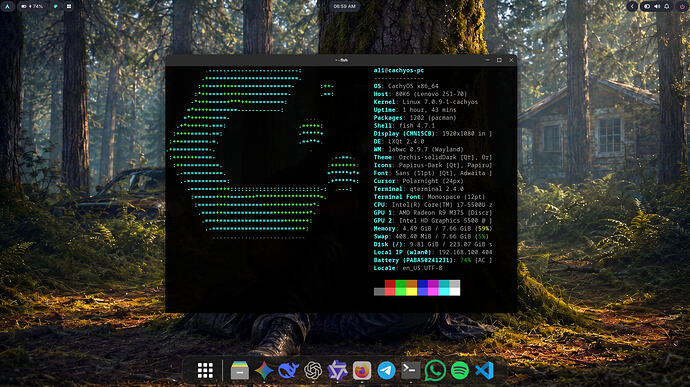
Task: Click the red power button in top panel
Action: pos(682,6)
